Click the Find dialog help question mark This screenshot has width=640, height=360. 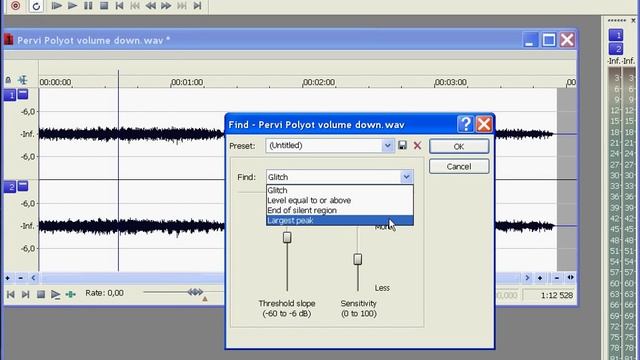point(465,124)
